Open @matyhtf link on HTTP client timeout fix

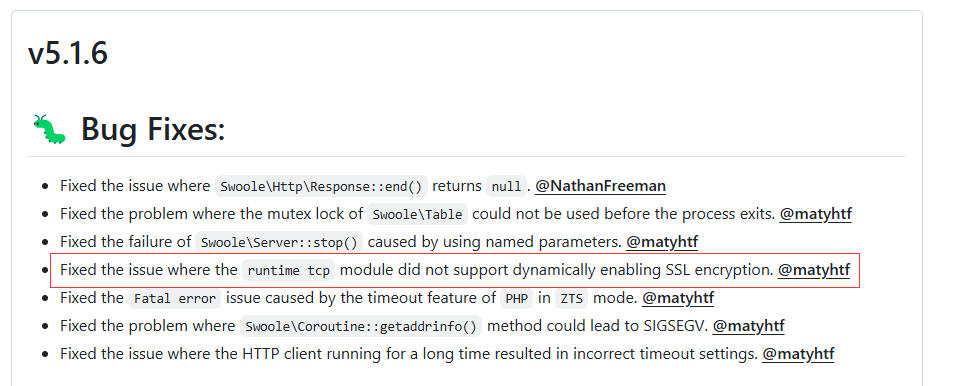click(x=798, y=354)
